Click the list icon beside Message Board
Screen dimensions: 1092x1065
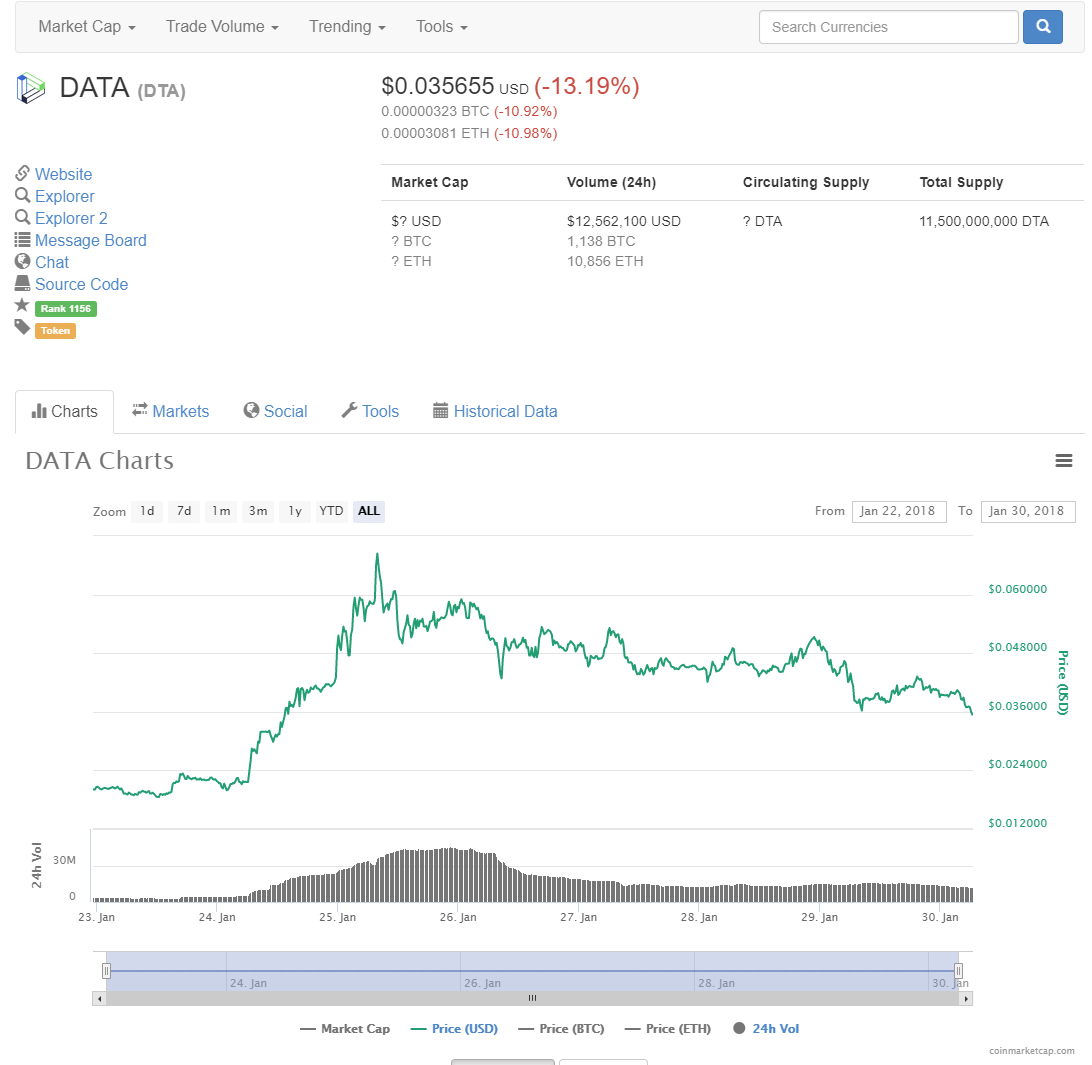pyautogui.click(x=22, y=240)
